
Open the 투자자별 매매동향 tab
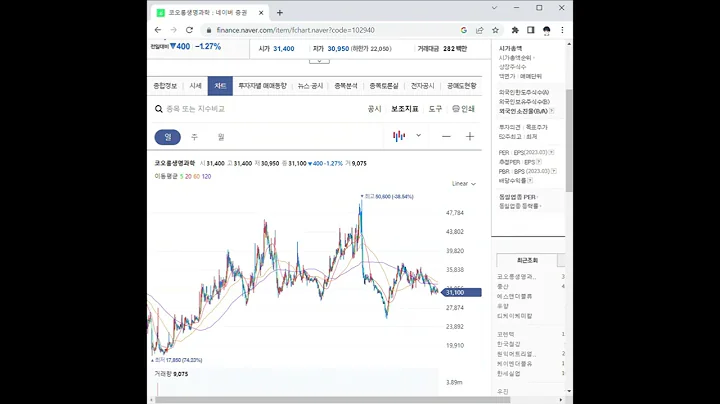pos(262,86)
